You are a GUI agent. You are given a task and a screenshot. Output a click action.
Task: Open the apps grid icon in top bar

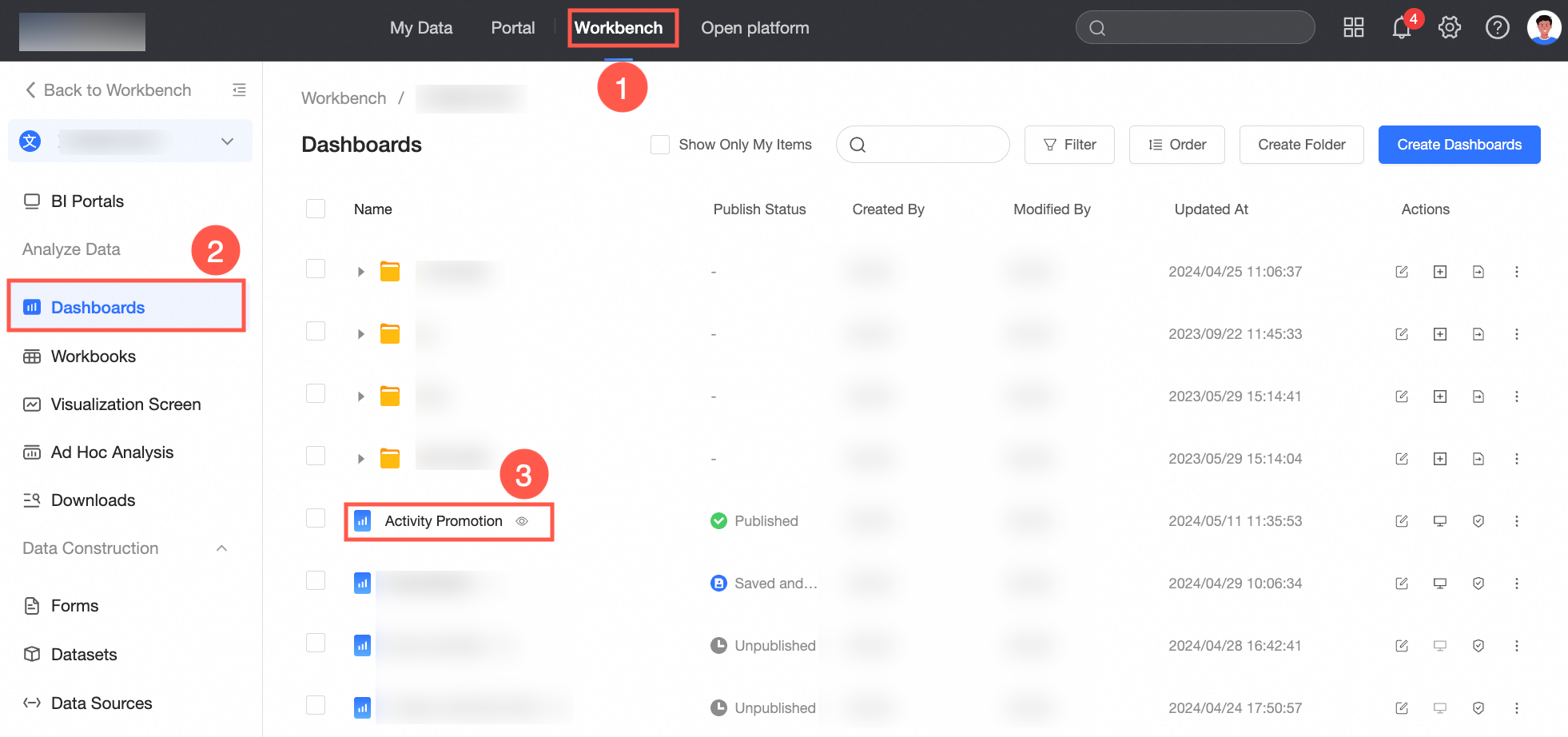[x=1353, y=28]
